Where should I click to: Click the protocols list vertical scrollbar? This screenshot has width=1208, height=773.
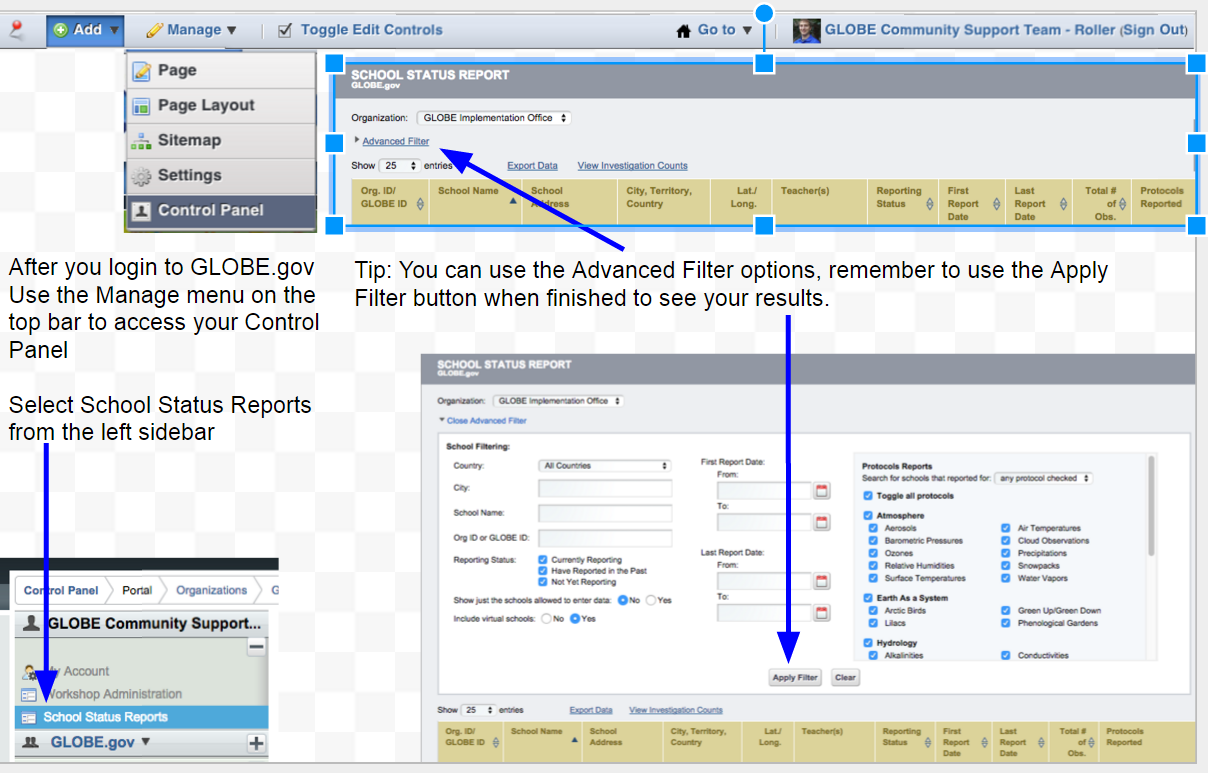click(1152, 507)
